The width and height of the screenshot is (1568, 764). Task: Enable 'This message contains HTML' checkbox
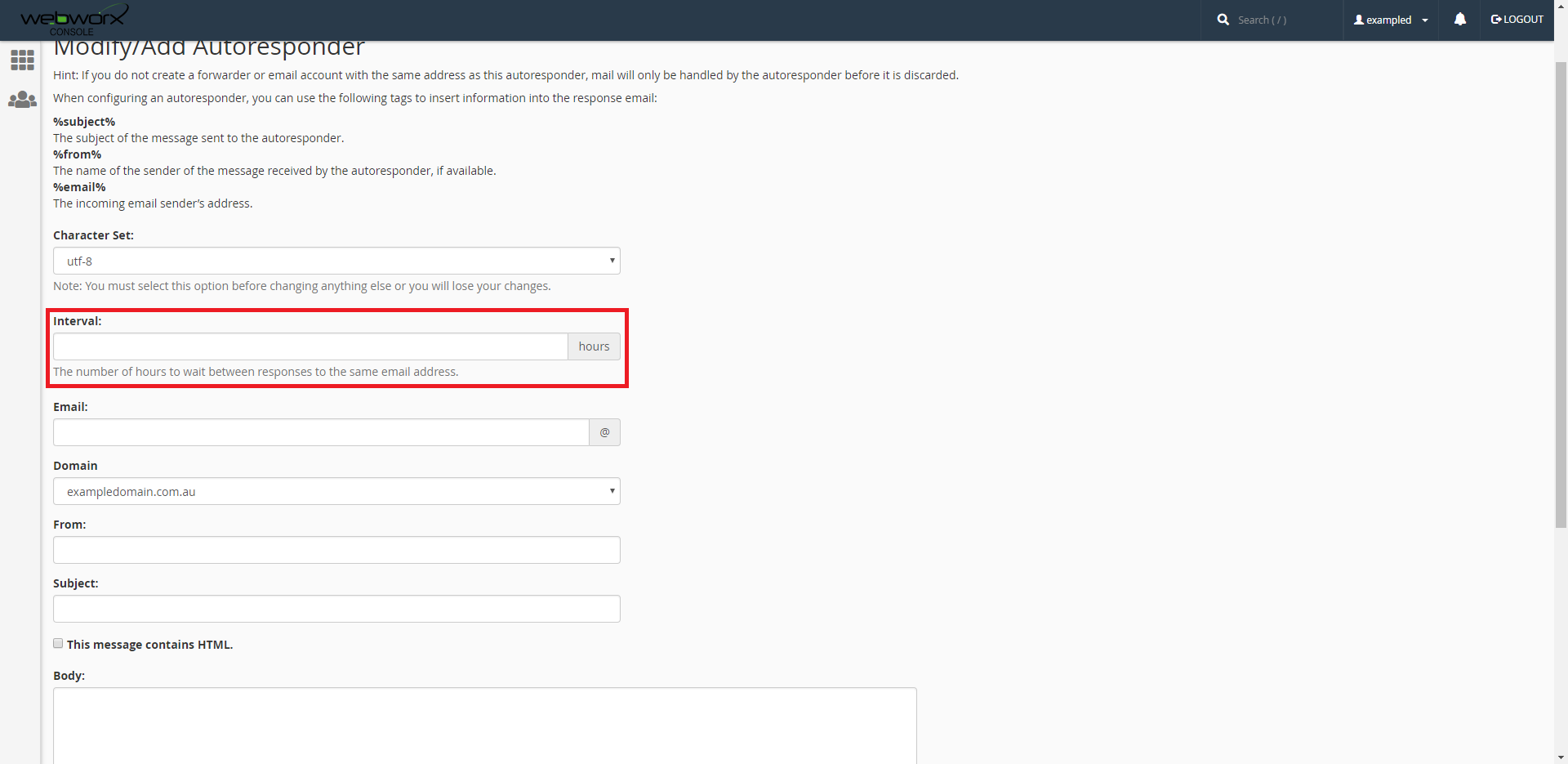[58, 644]
